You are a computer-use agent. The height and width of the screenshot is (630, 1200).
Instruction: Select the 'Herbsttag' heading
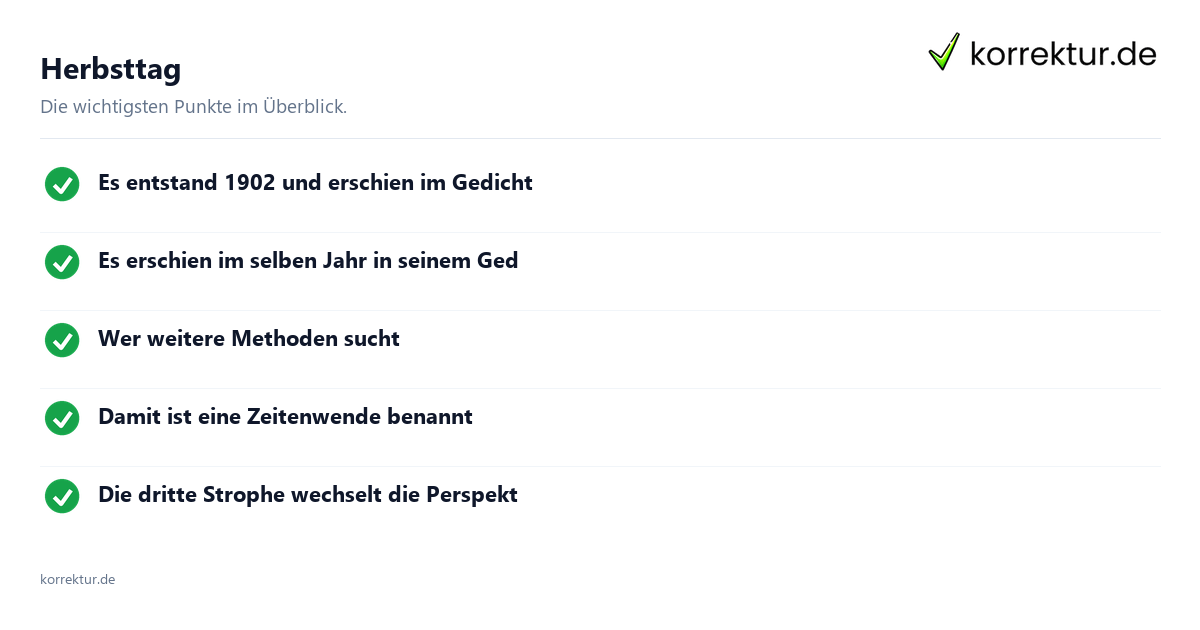pos(110,69)
